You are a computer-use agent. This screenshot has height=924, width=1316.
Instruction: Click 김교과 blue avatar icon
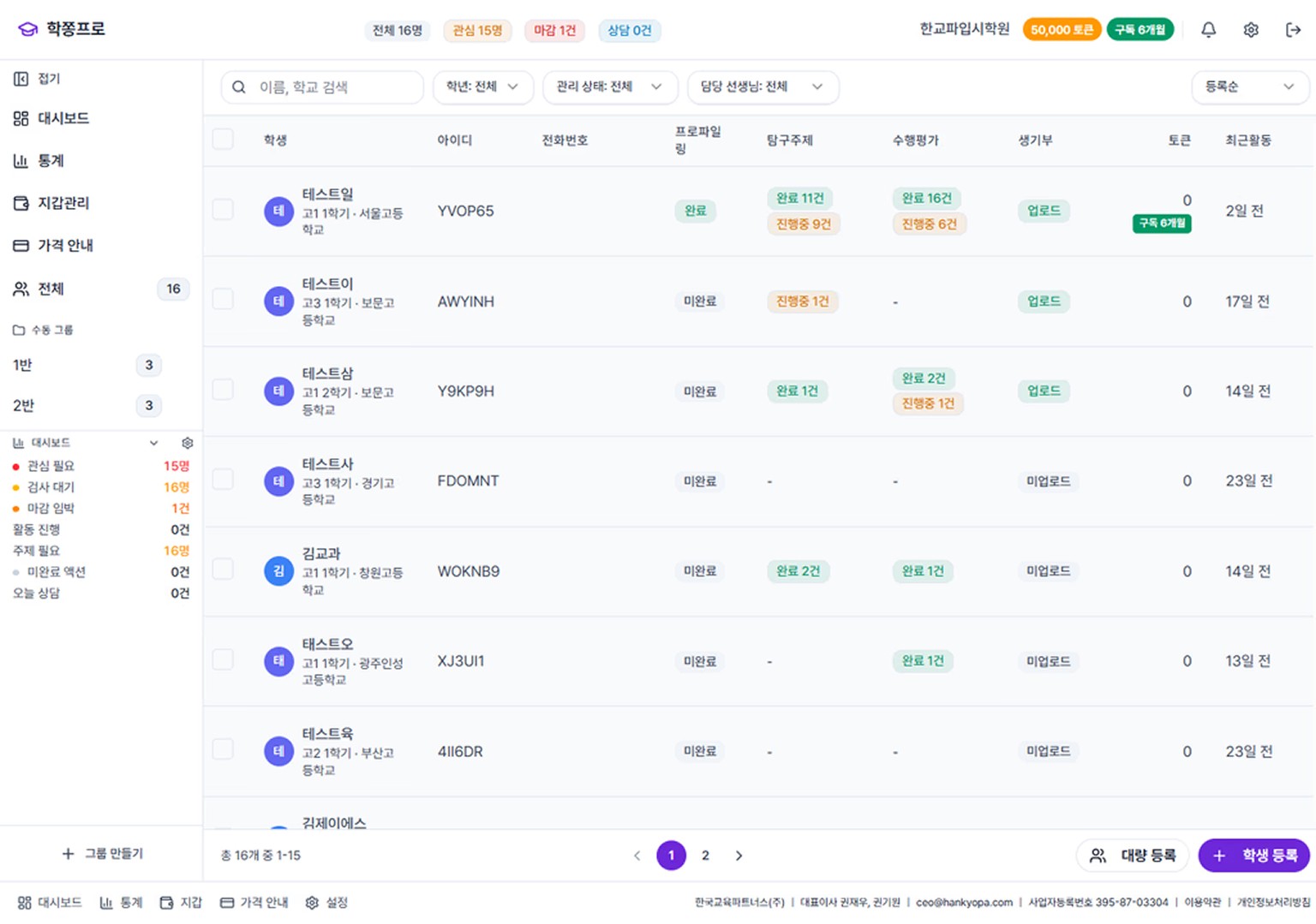coord(278,571)
